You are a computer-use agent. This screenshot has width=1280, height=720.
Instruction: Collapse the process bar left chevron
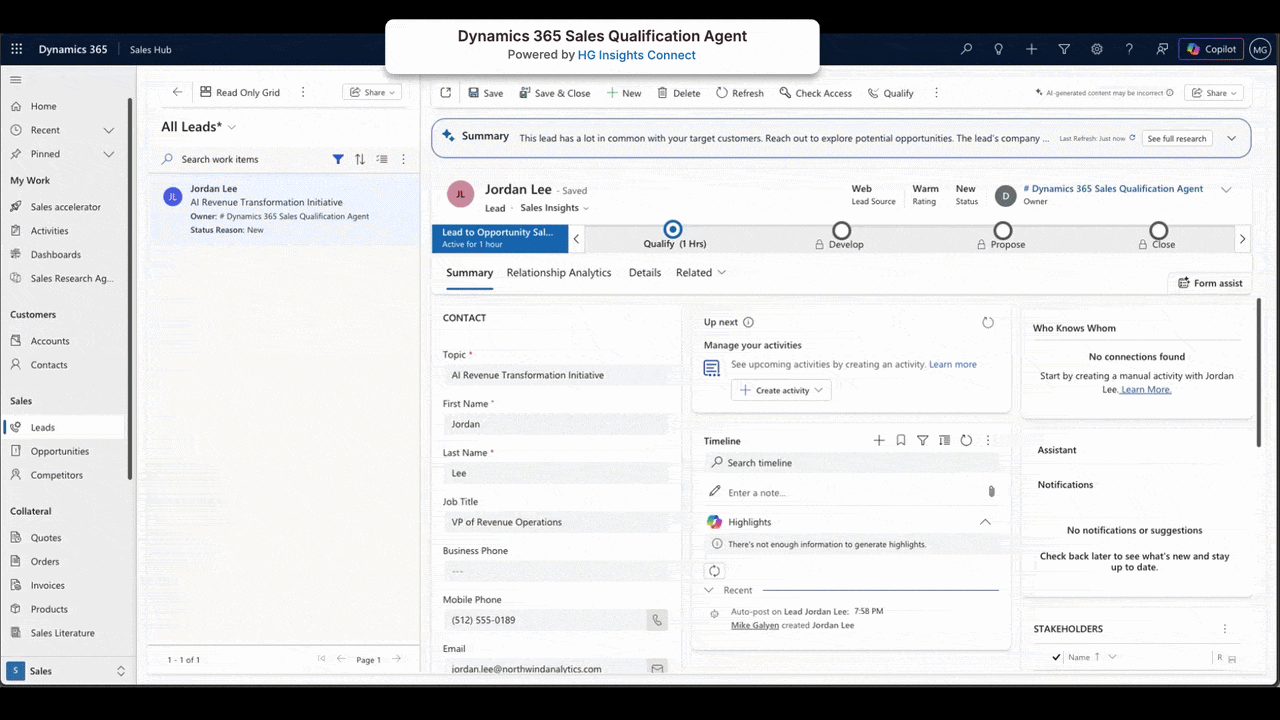[577, 239]
